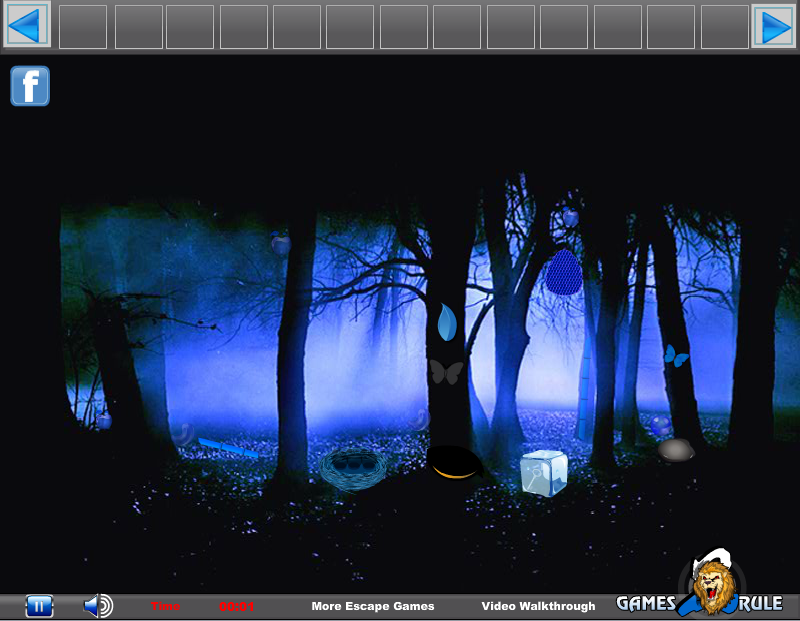Click the red timer value 00:01
800x621 pixels.
(237, 607)
